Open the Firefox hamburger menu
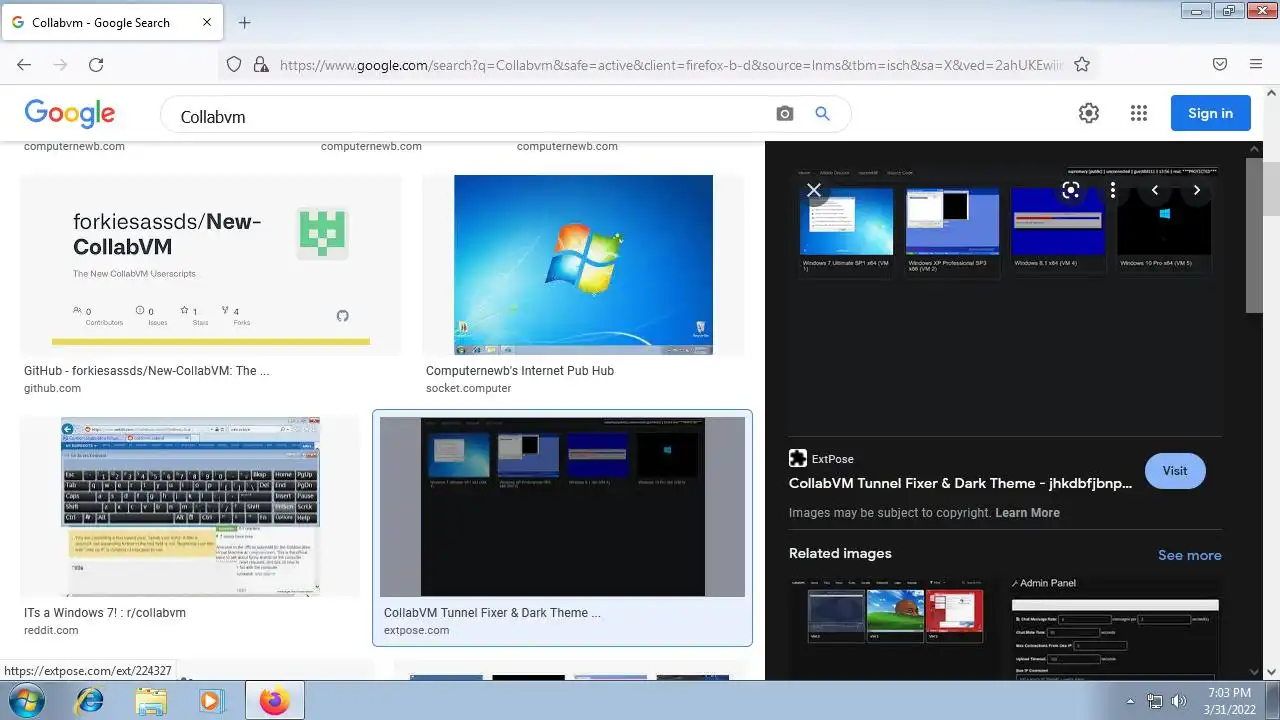Image resolution: width=1280 pixels, height=720 pixels. 1256,65
